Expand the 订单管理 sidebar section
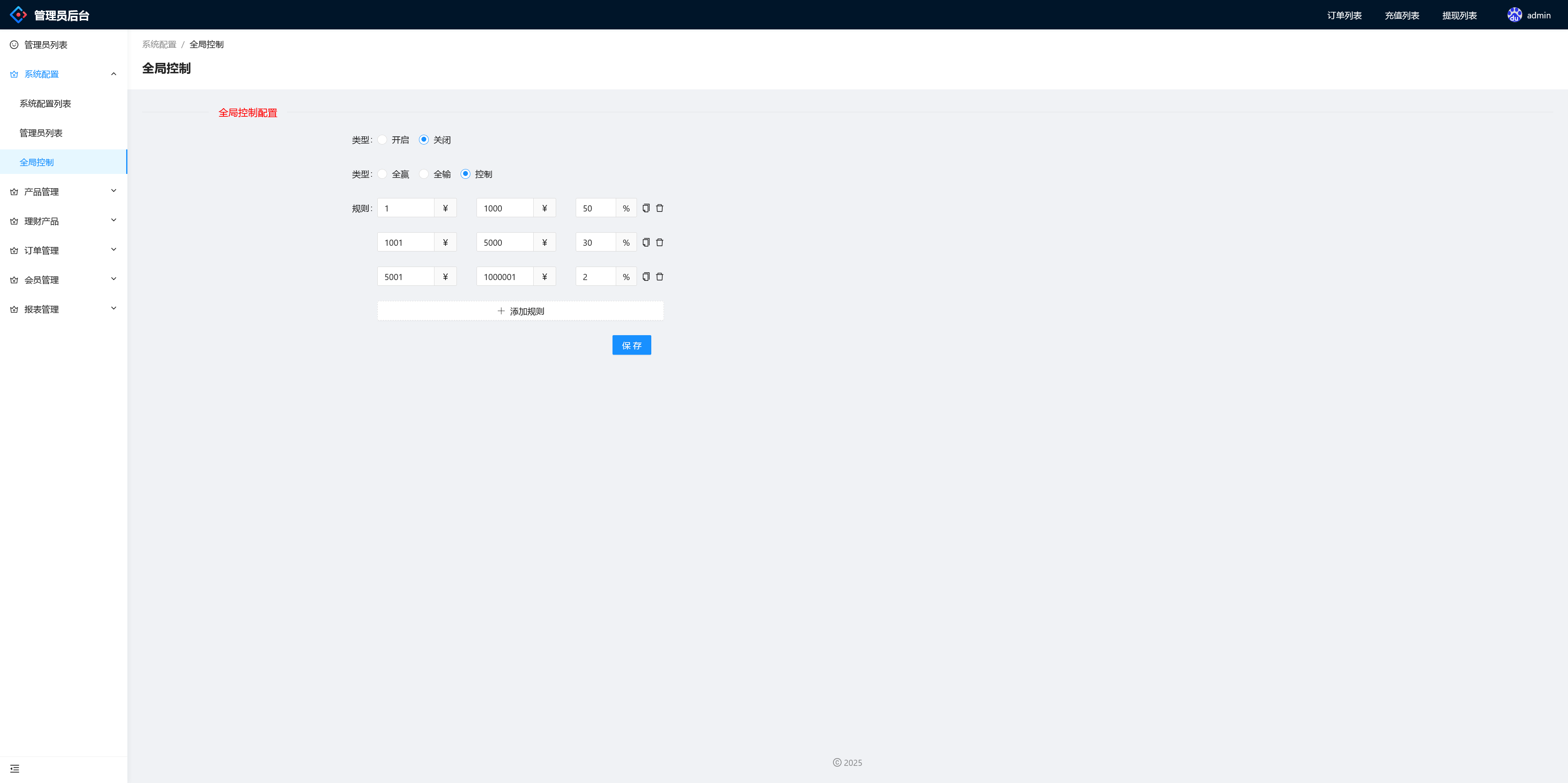The height and width of the screenshot is (783, 1568). 63,250
